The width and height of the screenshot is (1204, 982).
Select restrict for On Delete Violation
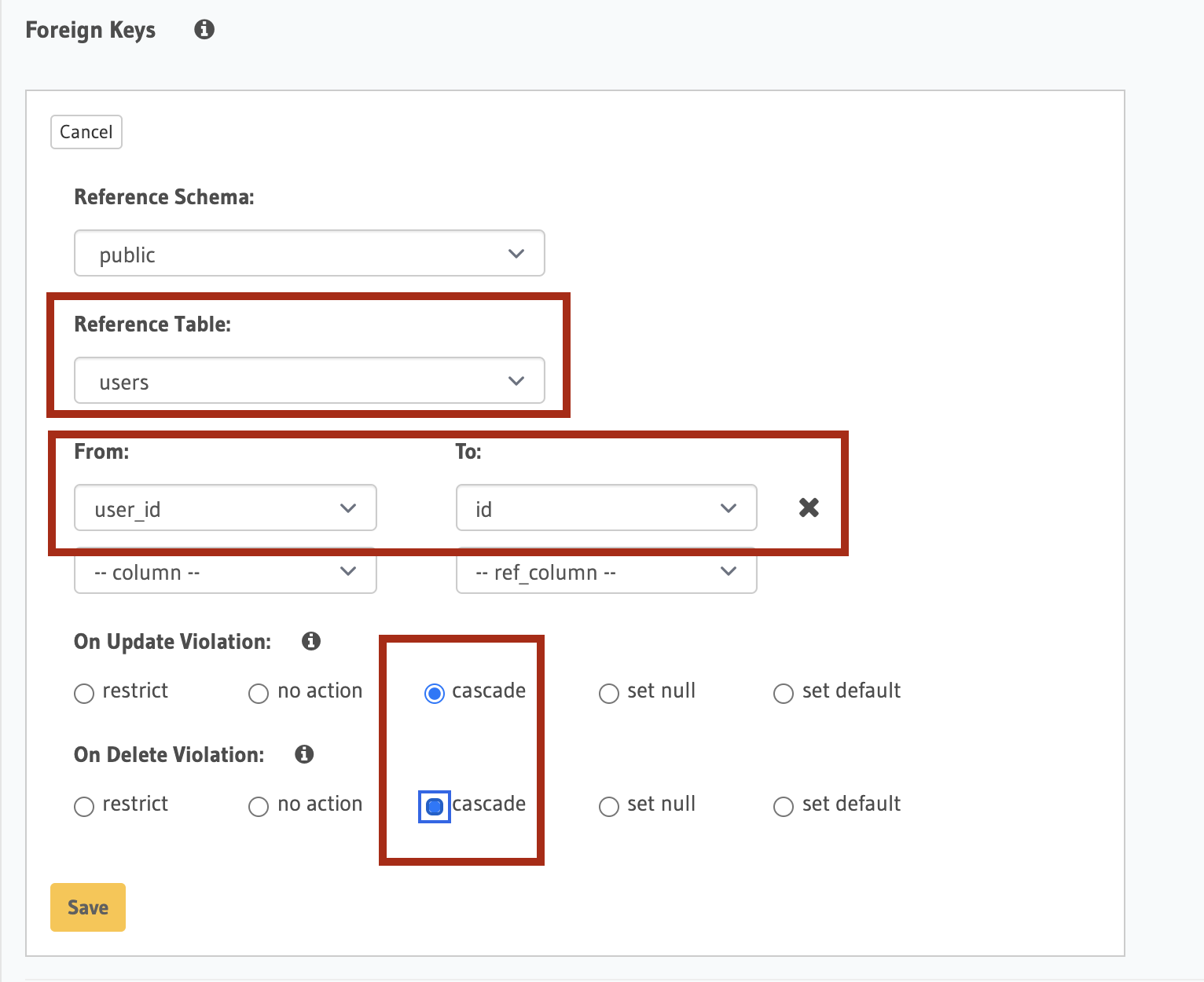click(84, 807)
